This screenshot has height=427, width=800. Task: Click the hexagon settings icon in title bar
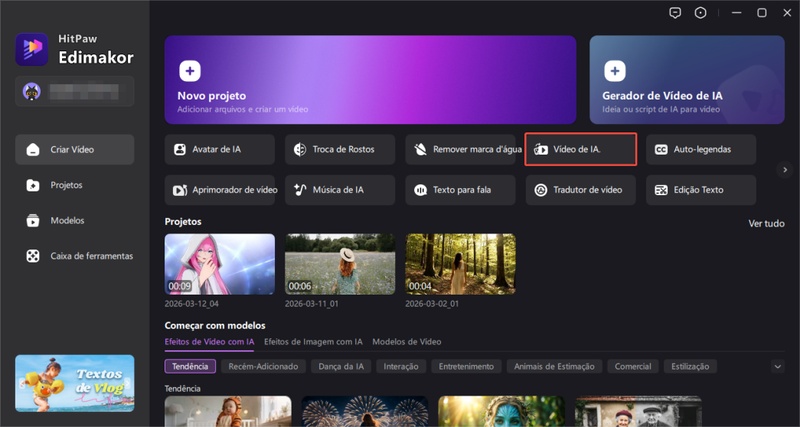tap(701, 13)
